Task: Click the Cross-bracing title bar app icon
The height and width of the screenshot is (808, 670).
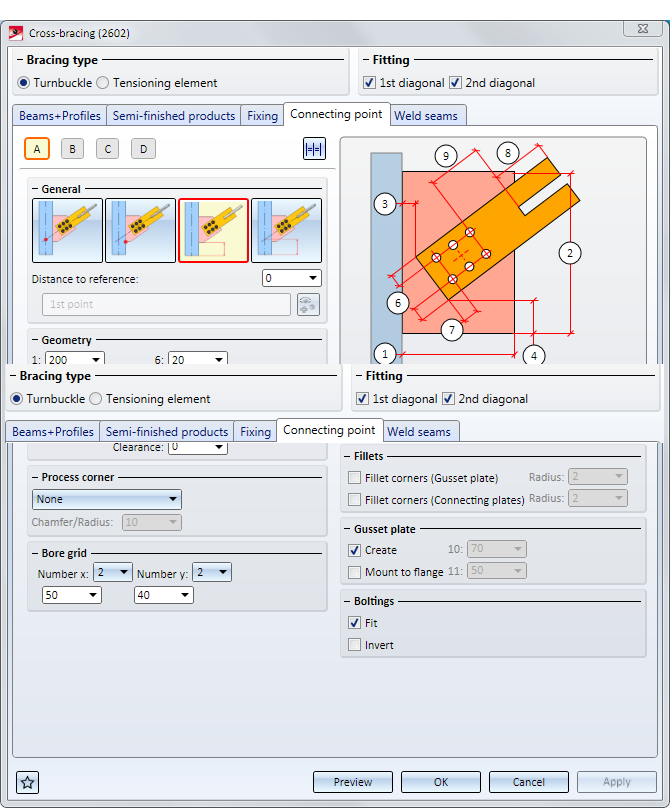Action: [x=16, y=33]
